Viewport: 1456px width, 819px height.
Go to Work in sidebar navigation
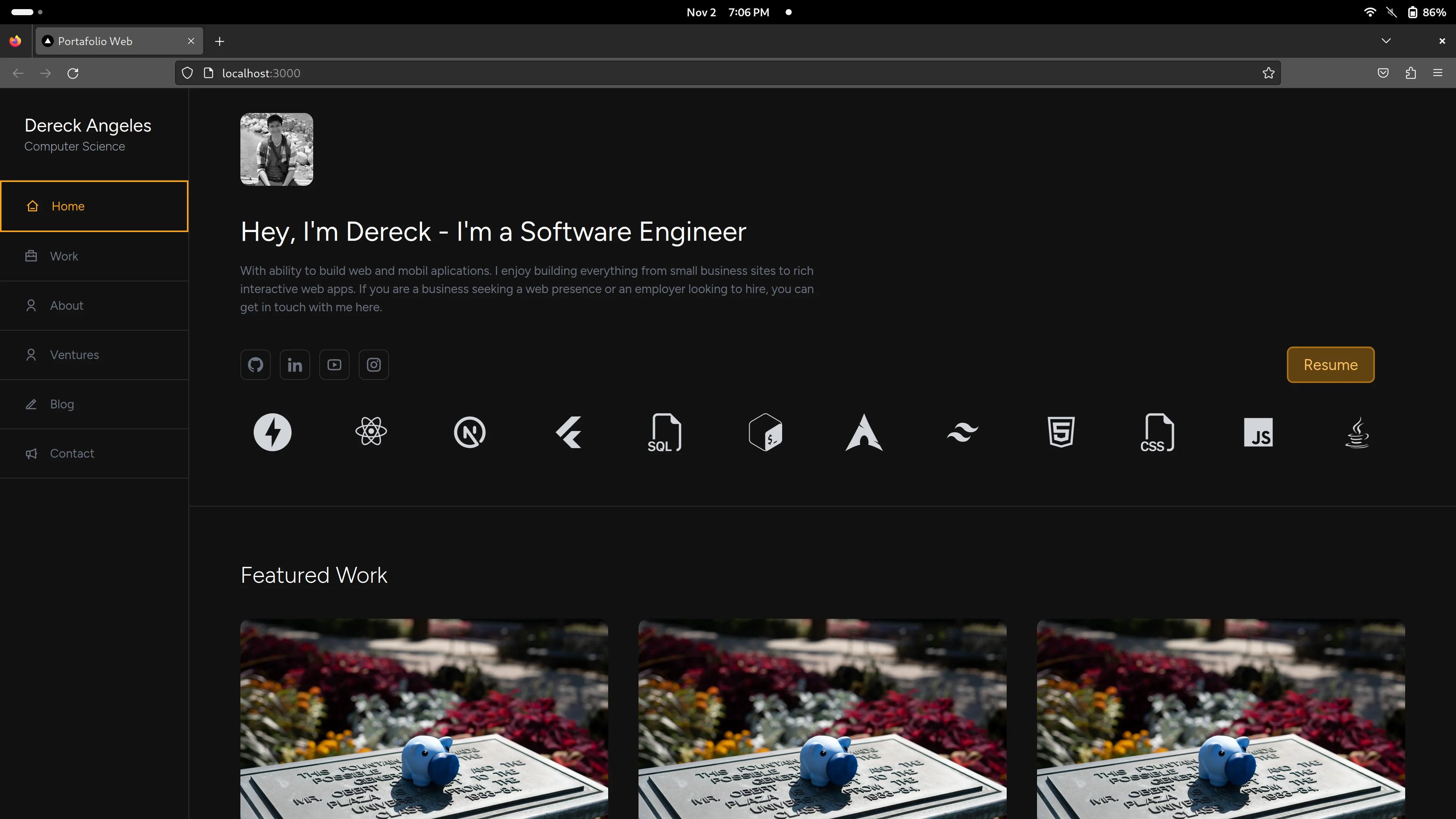[64, 256]
